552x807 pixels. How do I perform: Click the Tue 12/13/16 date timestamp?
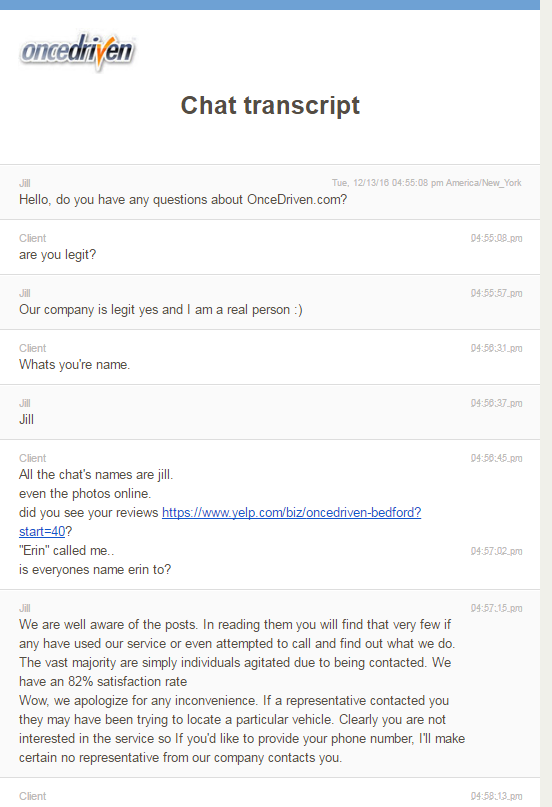pyautogui.click(x=426, y=183)
